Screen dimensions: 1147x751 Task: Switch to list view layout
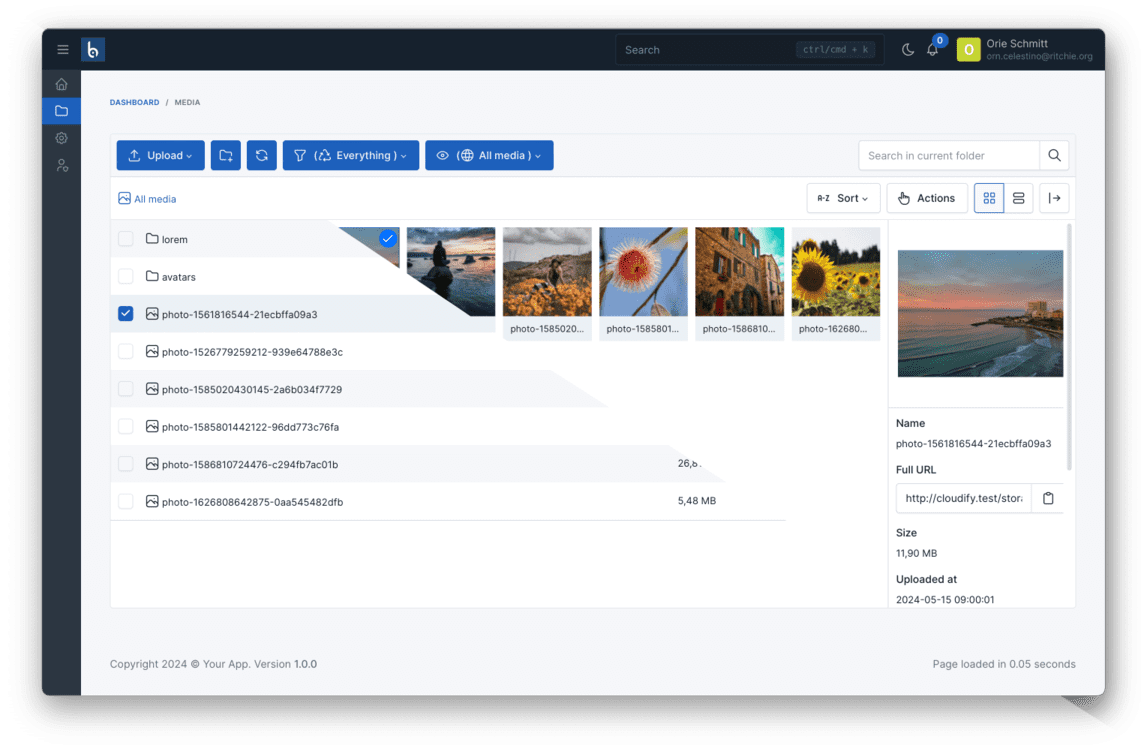[x=1018, y=198]
